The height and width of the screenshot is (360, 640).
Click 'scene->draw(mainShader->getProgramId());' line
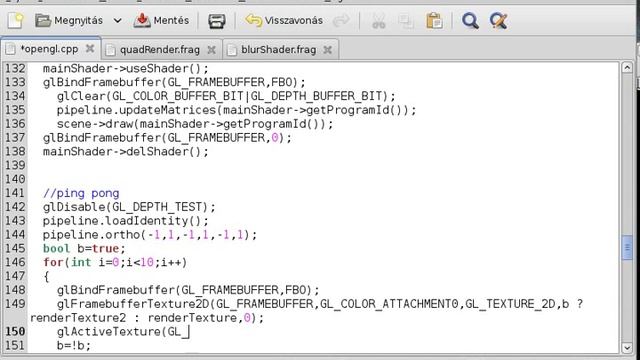click(195, 124)
